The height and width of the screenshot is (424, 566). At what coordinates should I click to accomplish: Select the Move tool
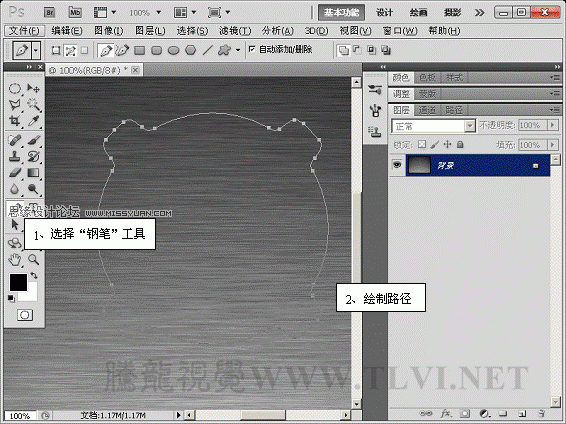point(33,88)
